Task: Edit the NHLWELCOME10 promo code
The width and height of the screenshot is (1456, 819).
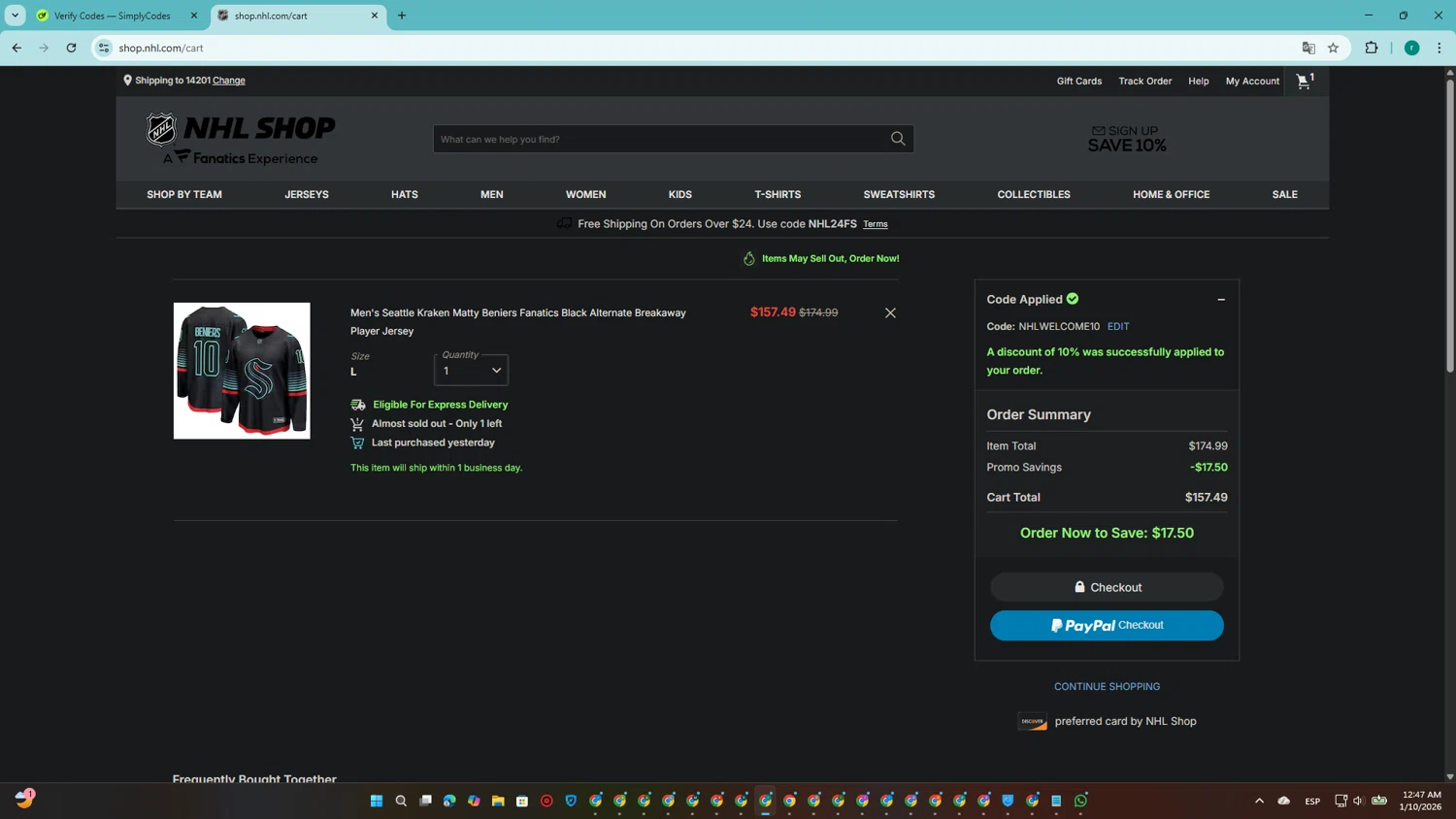Action: coord(1118,326)
